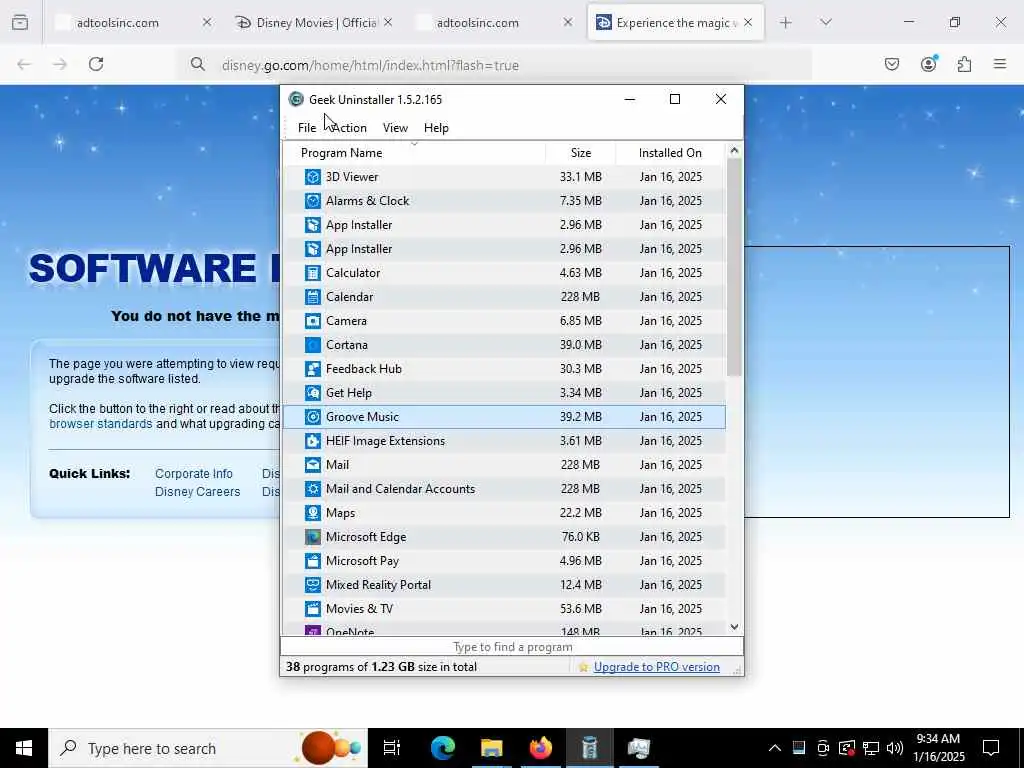1024x768 pixels.
Task: Click the Geek Uninstaller title bar logo
Action: [296, 99]
